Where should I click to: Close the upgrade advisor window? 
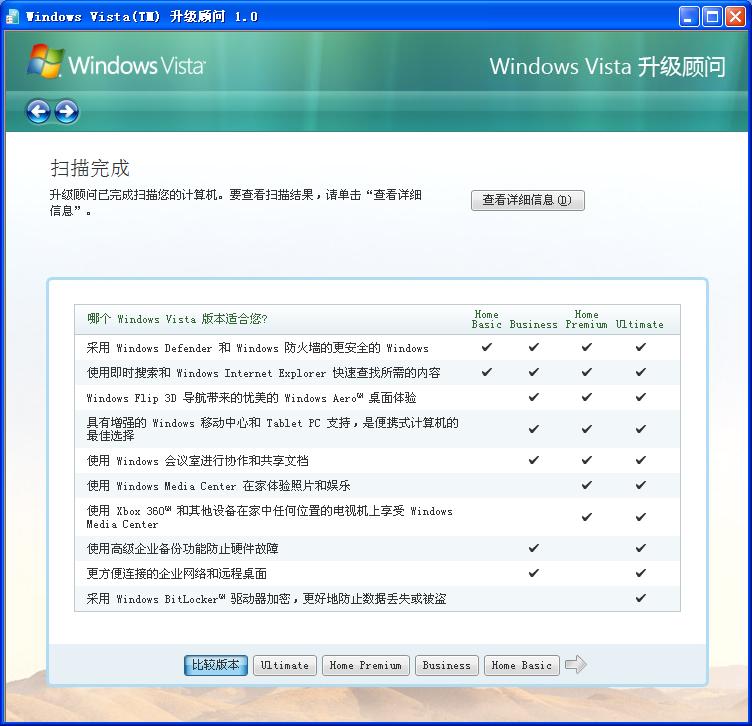coord(735,17)
